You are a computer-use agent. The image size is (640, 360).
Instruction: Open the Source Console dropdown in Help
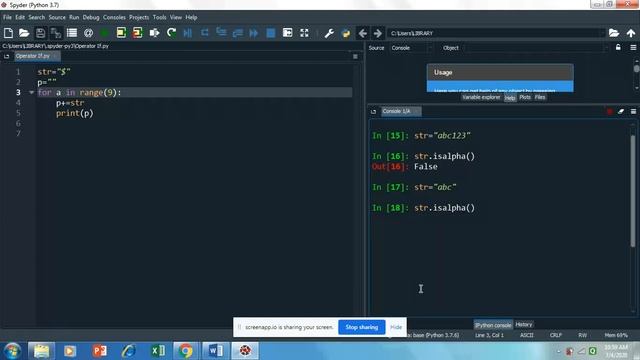coord(411,48)
